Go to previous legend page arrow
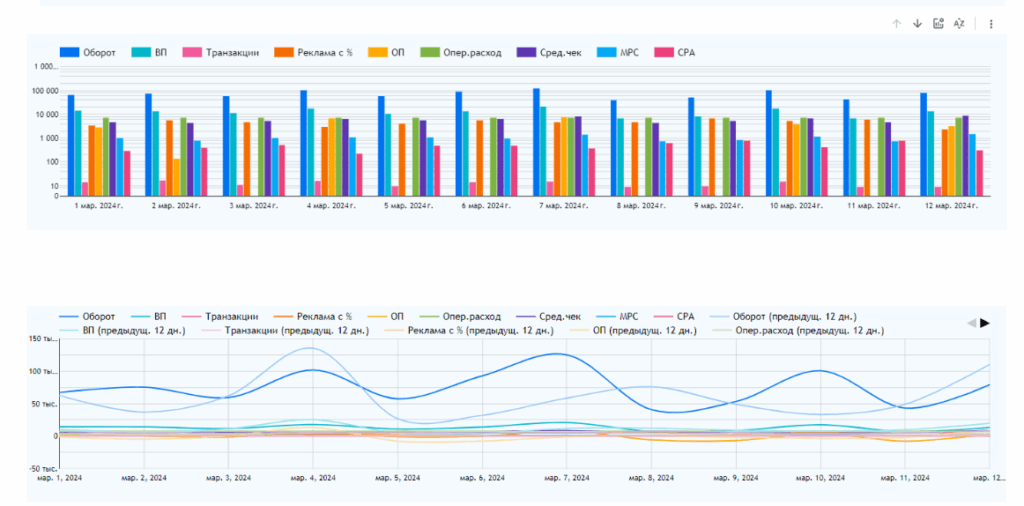The image size is (1024, 506). click(x=970, y=322)
